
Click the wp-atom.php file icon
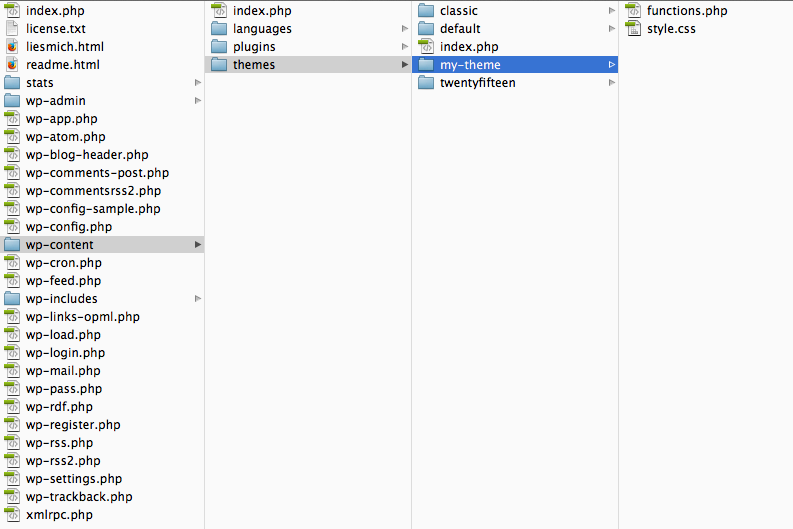(12, 137)
